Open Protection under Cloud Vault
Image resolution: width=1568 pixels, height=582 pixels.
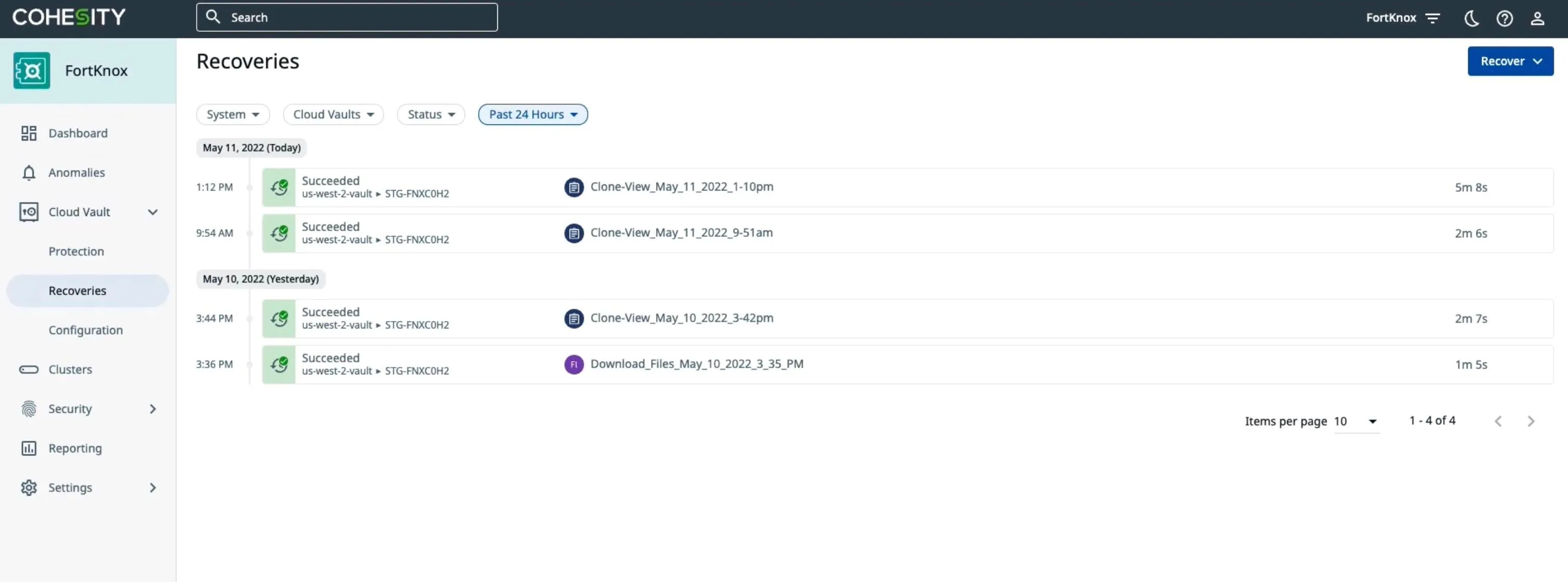pos(76,251)
